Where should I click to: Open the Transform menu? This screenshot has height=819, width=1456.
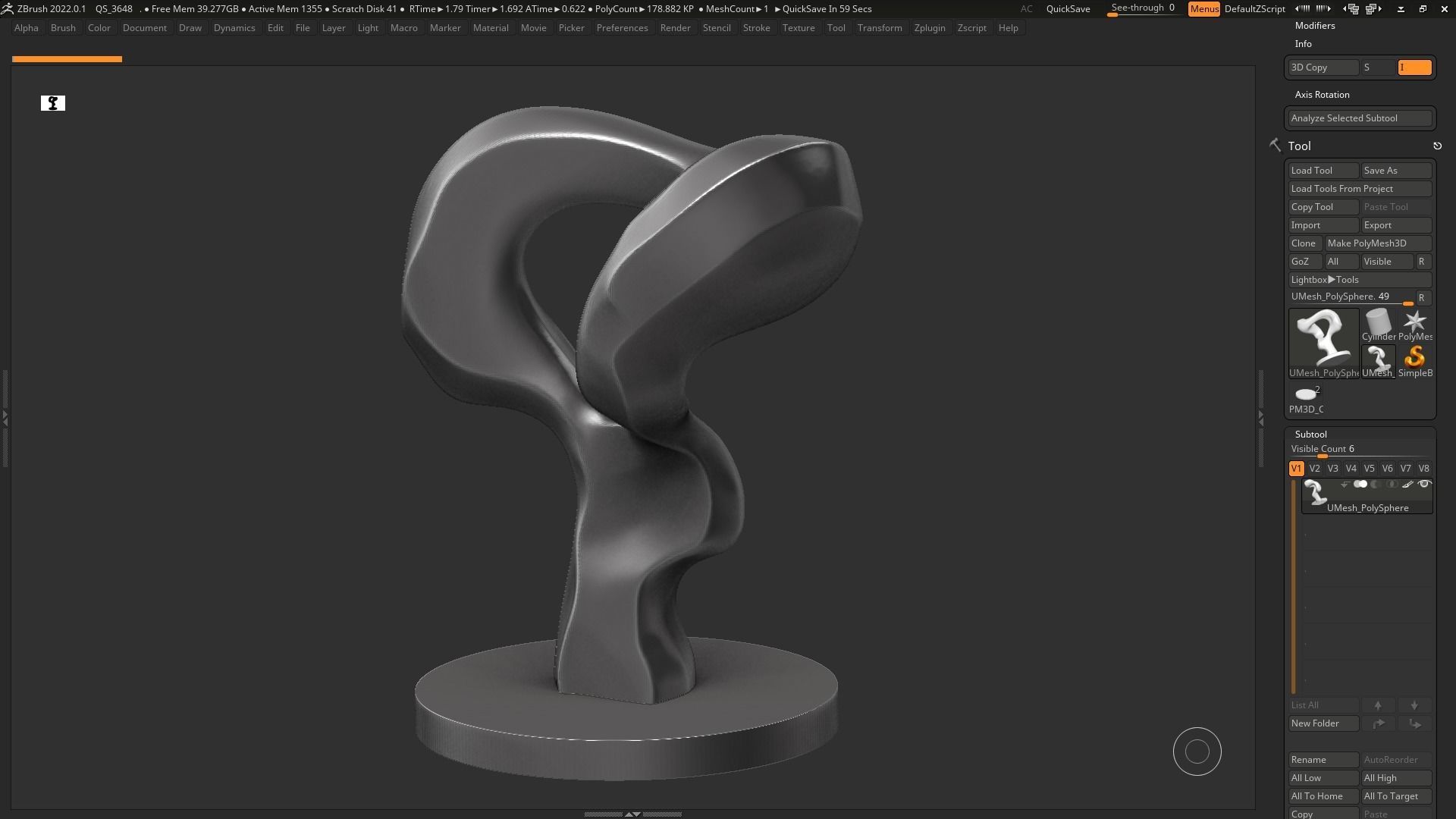click(880, 28)
